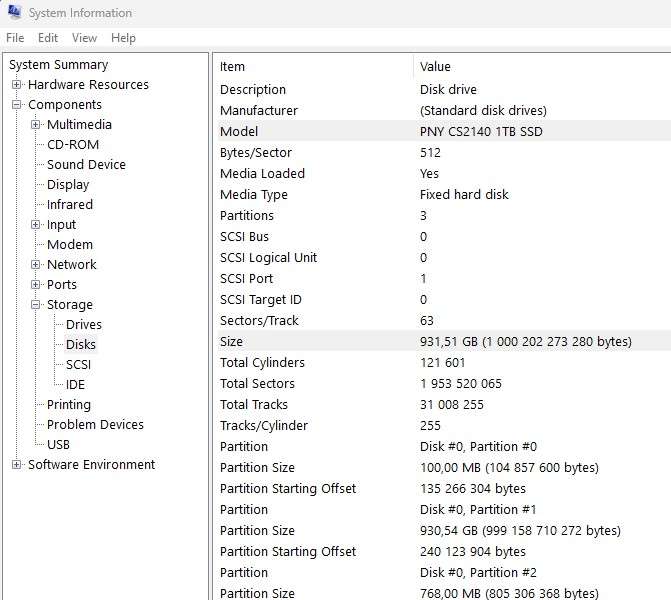Select IDE under Storage

coord(75,385)
